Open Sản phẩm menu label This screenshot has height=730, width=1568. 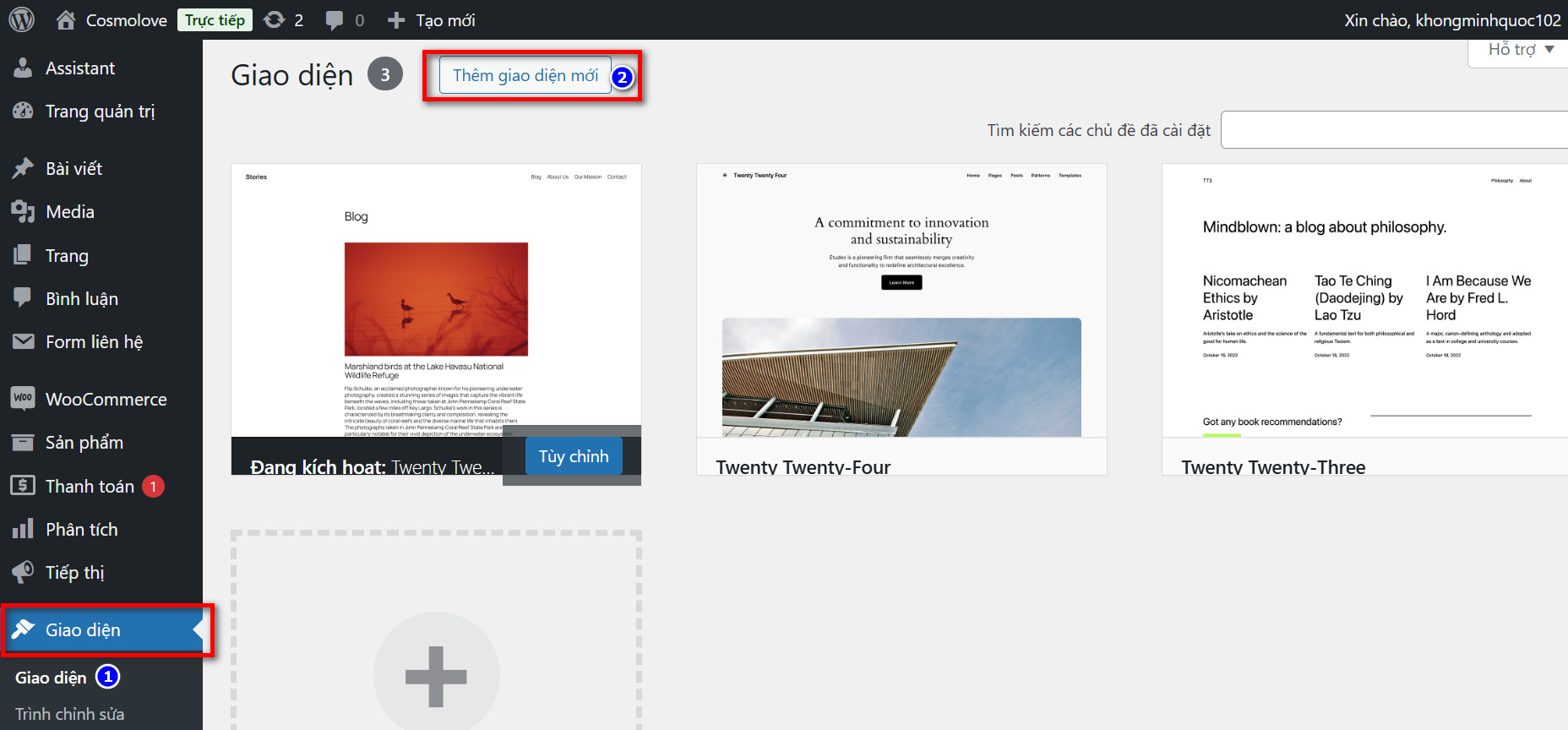tap(84, 443)
